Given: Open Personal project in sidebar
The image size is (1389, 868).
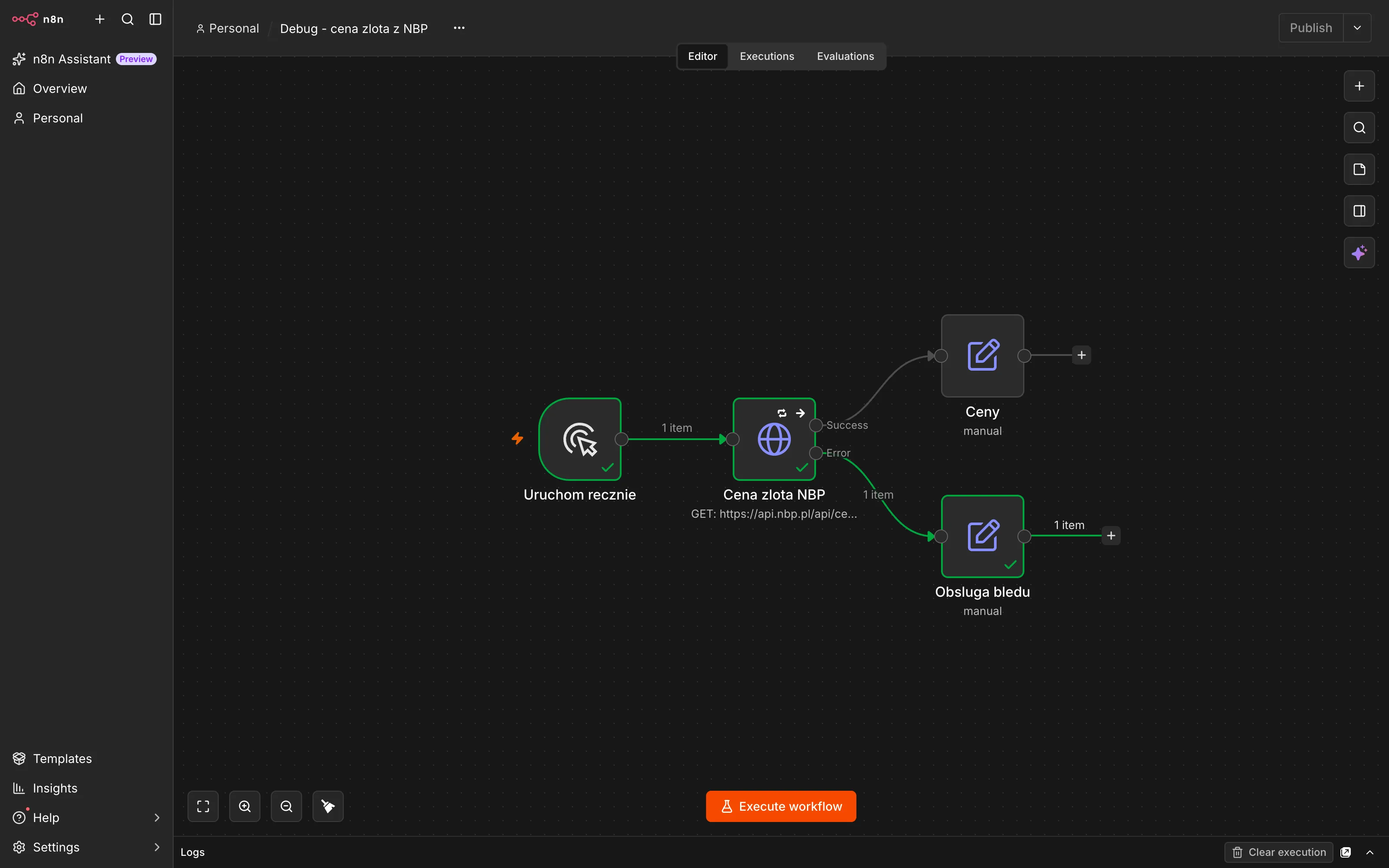Looking at the screenshot, I should tap(85, 118).
